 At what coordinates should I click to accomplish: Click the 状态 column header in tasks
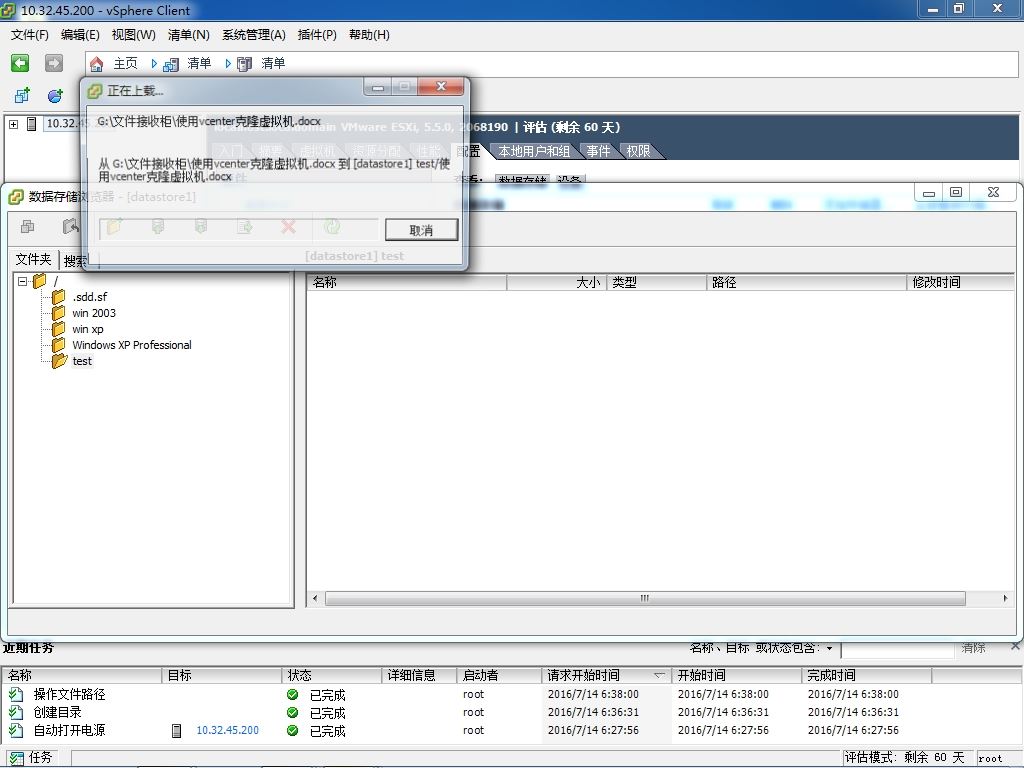pyautogui.click(x=332, y=675)
